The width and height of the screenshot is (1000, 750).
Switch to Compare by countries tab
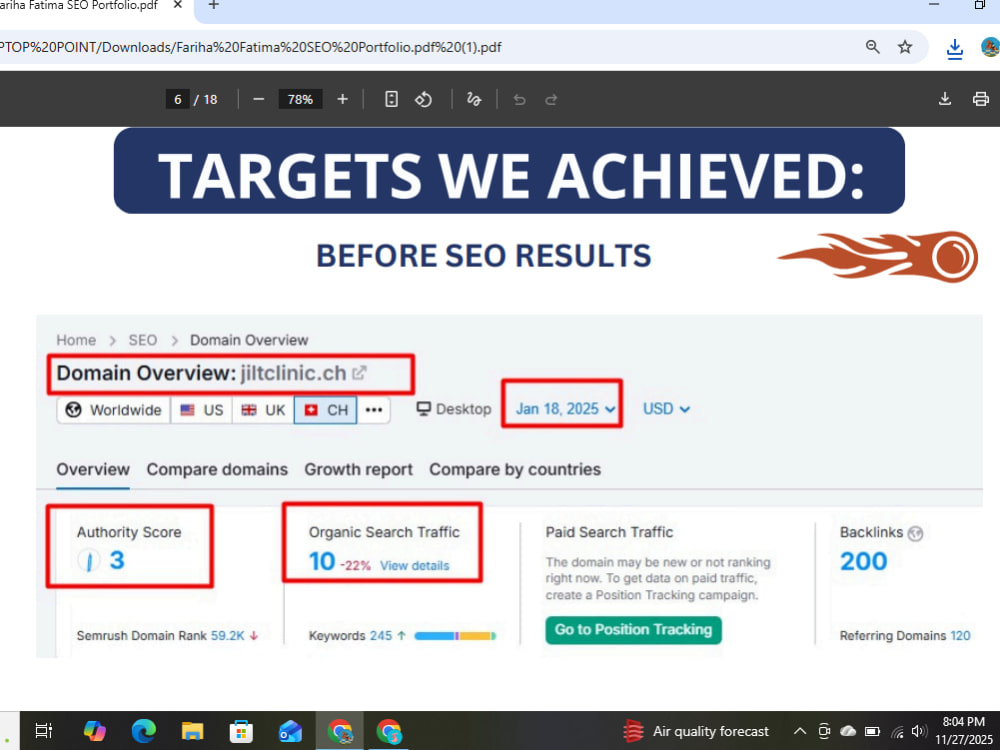(x=515, y=469)
